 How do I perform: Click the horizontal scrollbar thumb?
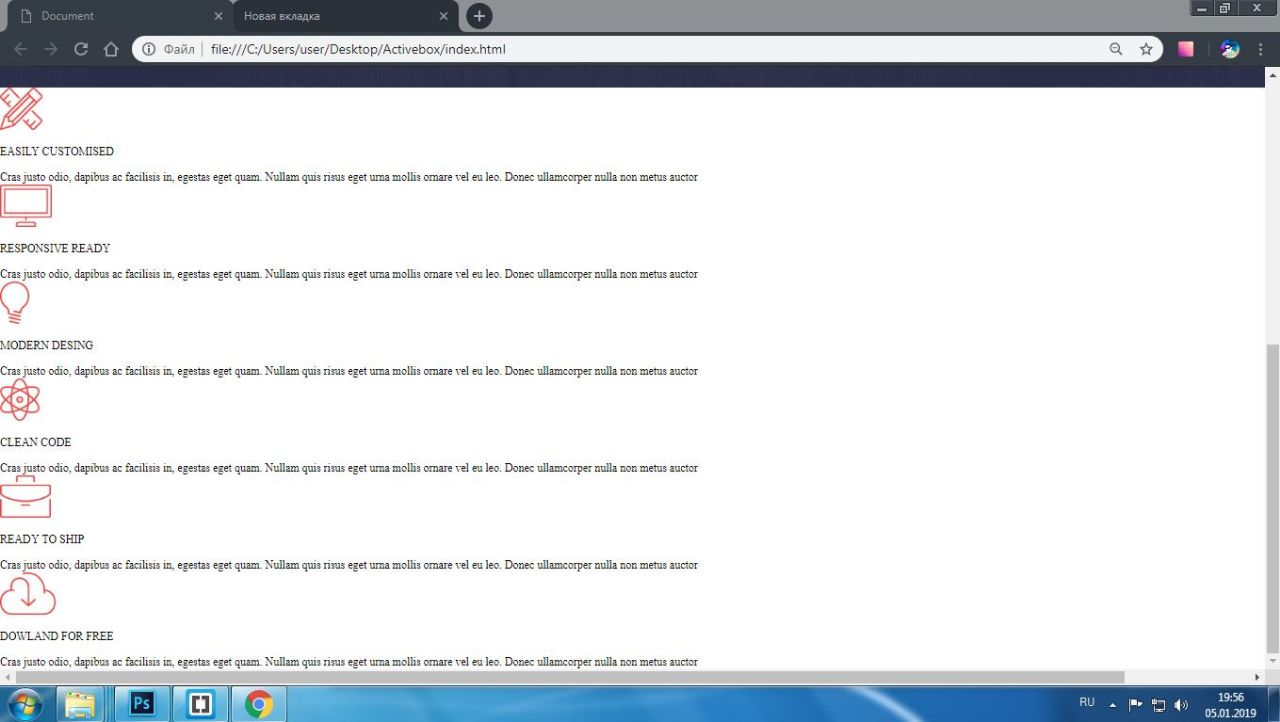coord(568,677)
